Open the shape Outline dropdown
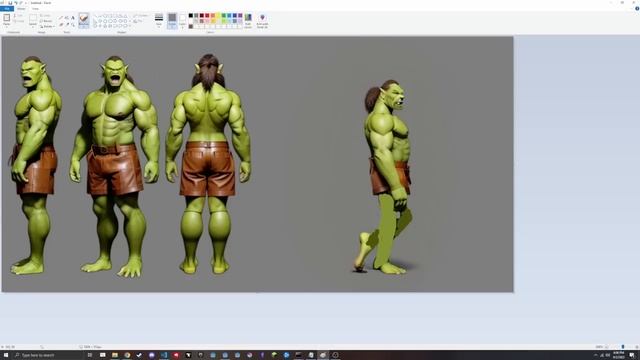Image resolution: width=640 pixels, height=360 pixels. point(140,16)
